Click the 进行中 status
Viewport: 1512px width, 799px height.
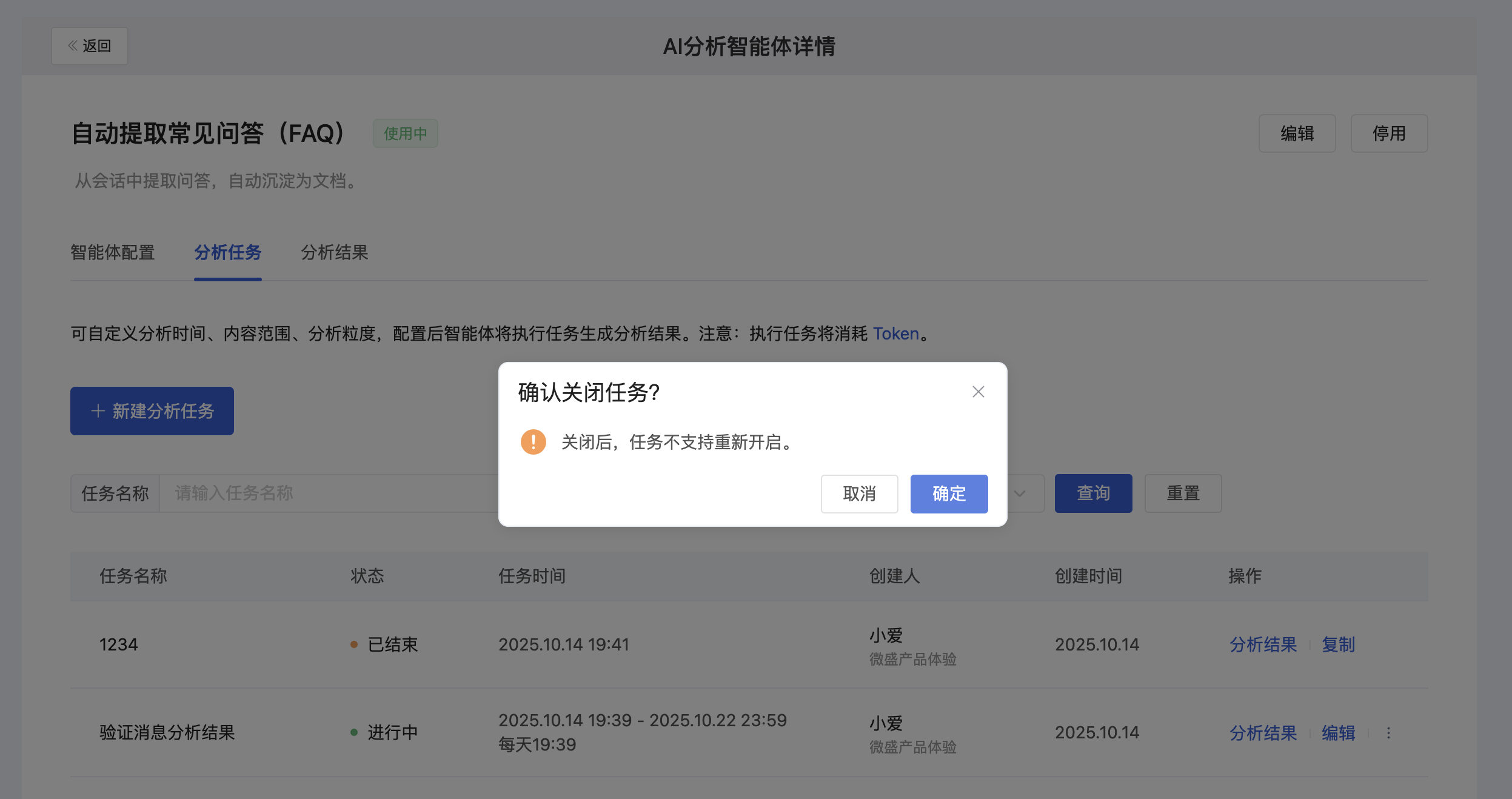pos(384,733)
